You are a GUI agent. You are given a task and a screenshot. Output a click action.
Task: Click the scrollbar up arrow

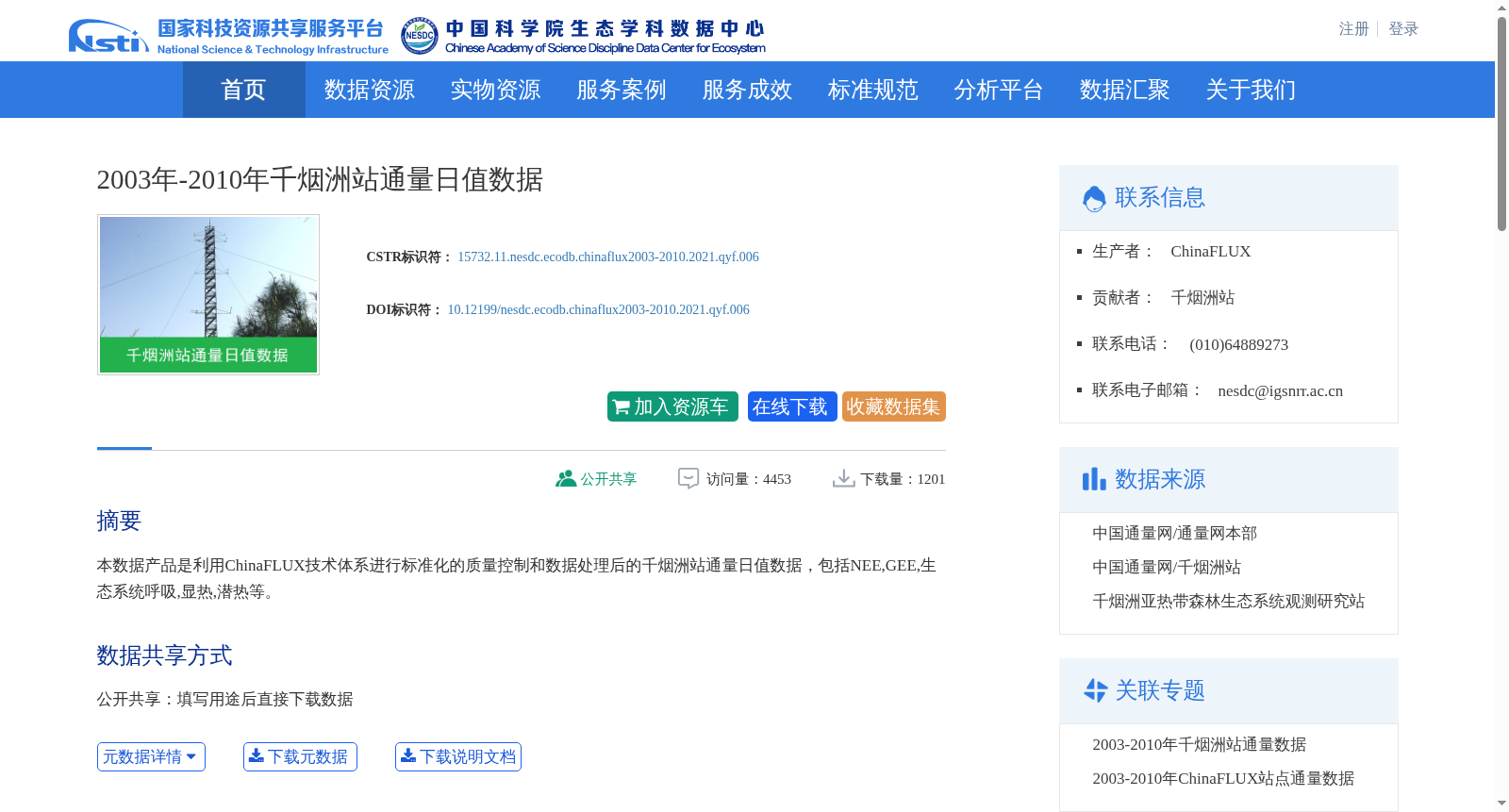(1501, 8)
